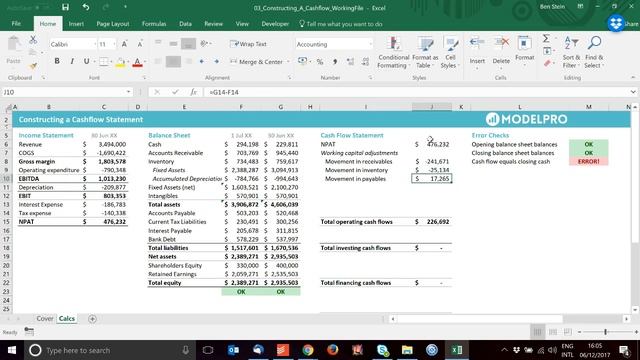This screenshot has width=640, height=360.
Task: Open the File menu tab
Action: coord(16,24)
